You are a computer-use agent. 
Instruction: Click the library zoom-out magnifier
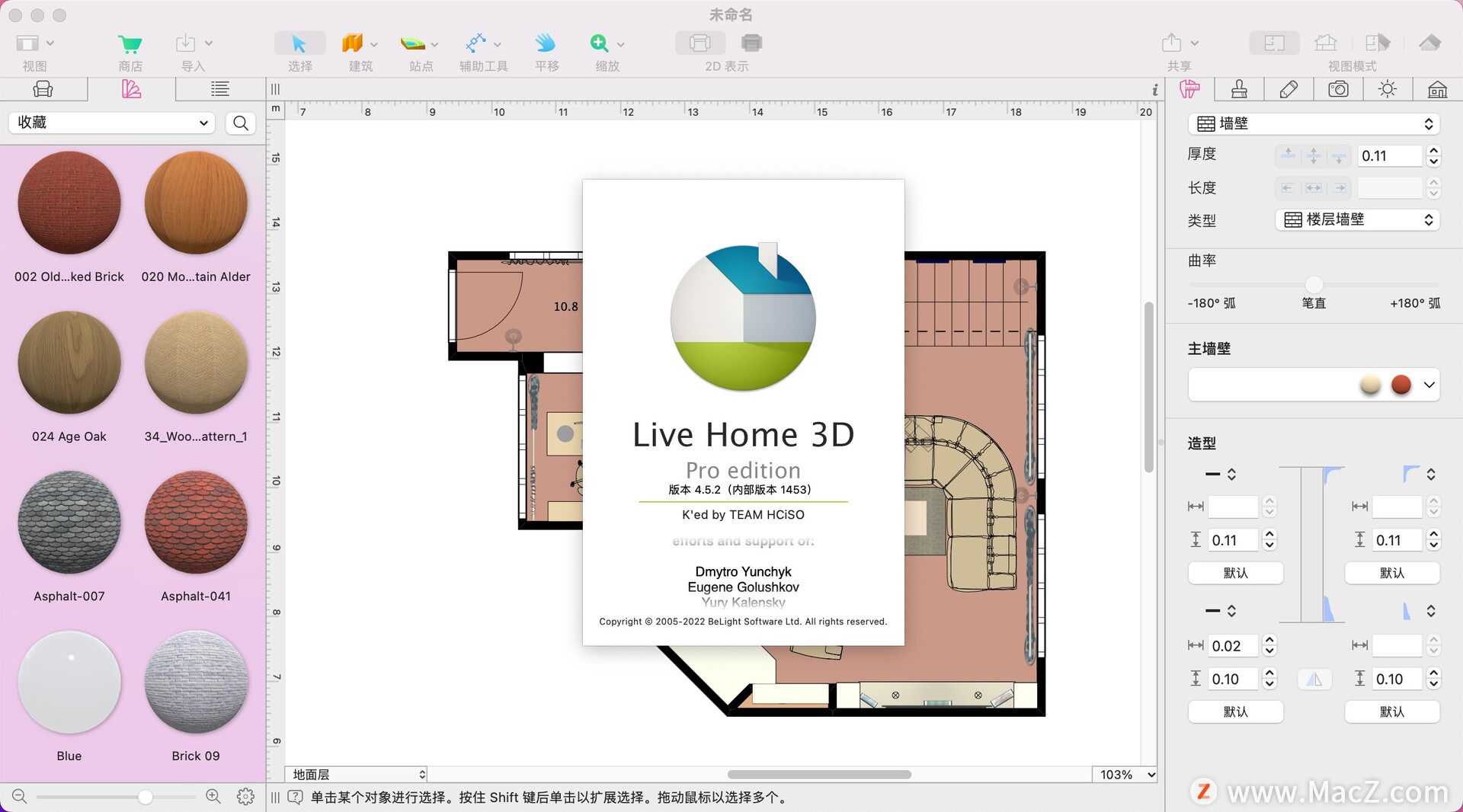click(20, 797)
